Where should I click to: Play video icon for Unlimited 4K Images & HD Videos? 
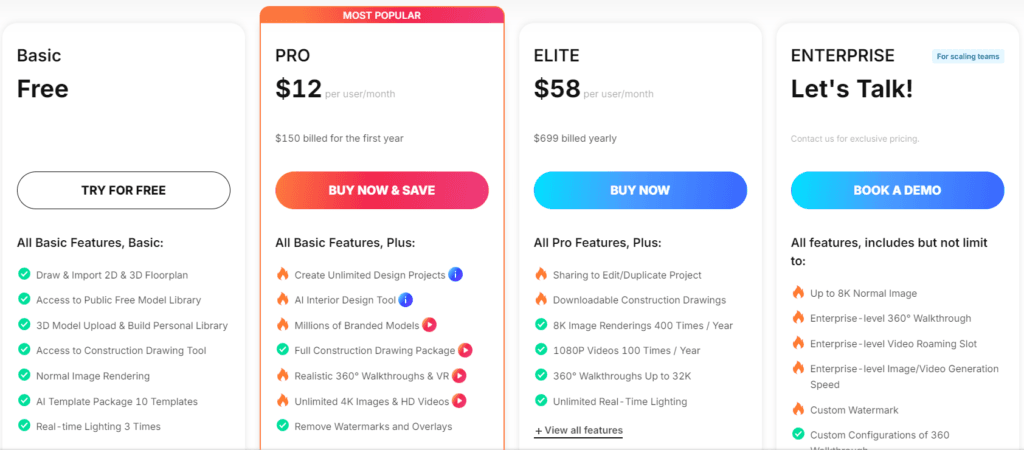pyautogui.click(x=459, y=400)
